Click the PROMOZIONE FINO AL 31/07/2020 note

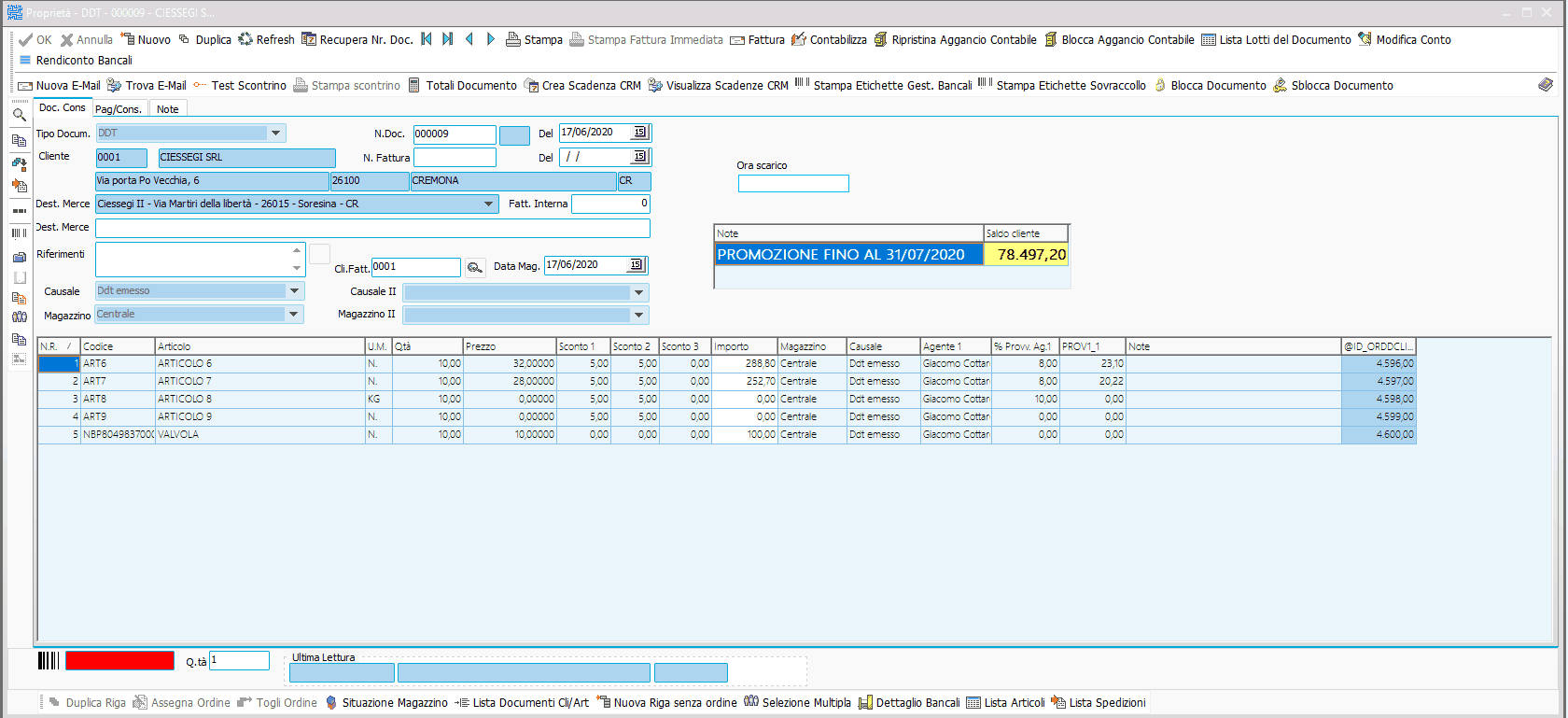pos(848,255)
